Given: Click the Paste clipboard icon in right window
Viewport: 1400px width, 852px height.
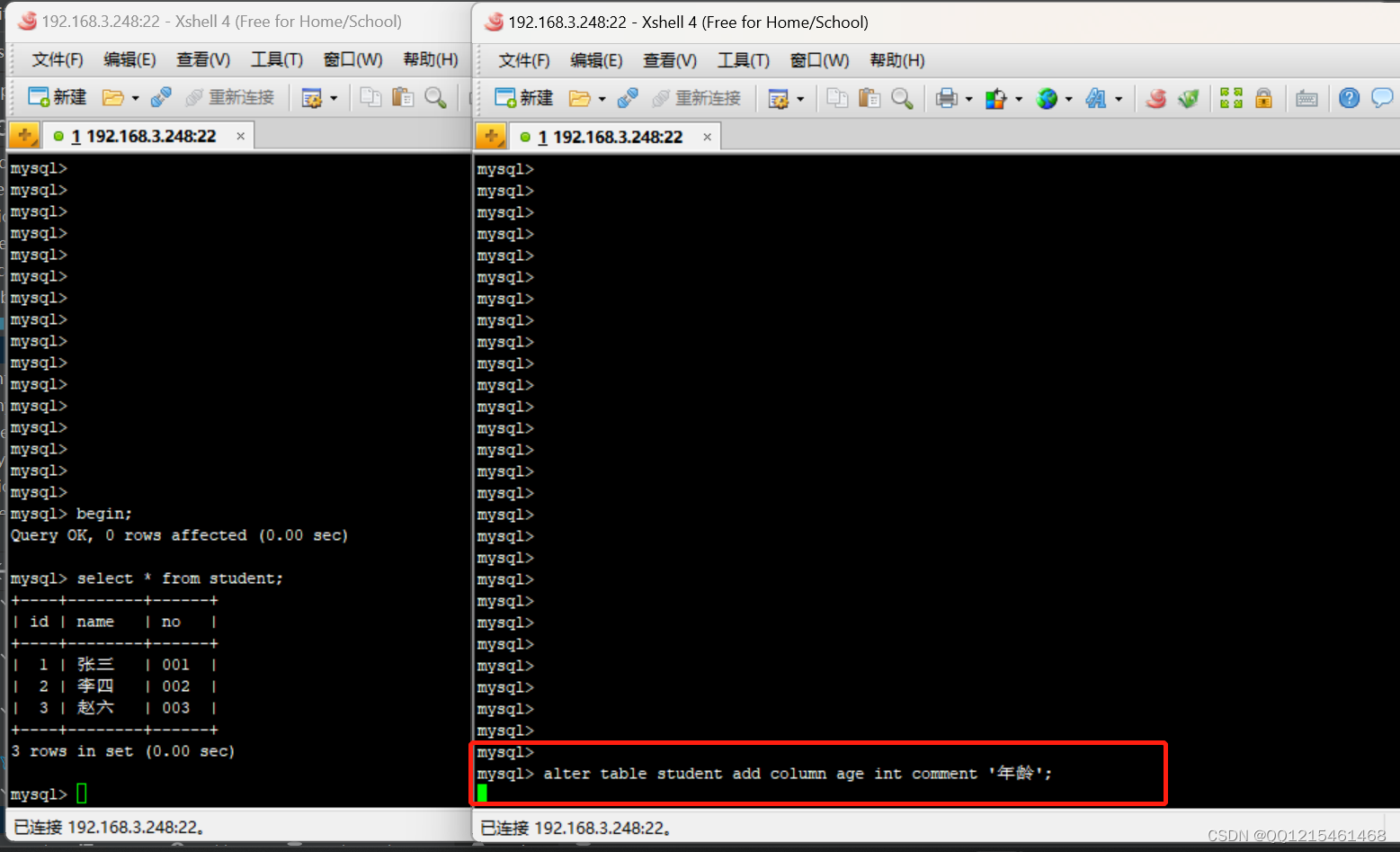Looking at the screenshot, I should 869,98.
